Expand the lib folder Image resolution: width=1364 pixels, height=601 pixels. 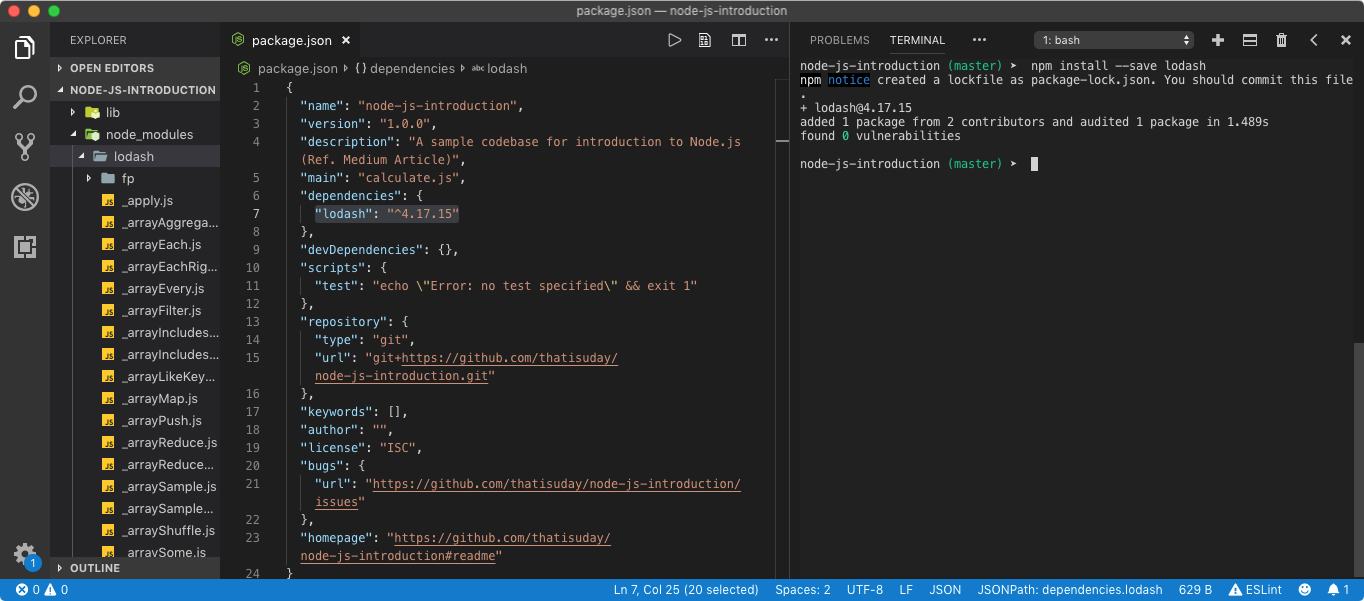(135, 112)
